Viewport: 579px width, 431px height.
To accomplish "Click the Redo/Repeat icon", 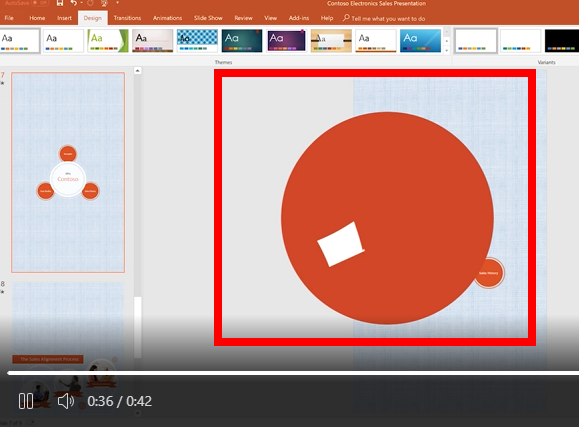I will [x=90, y=3].
